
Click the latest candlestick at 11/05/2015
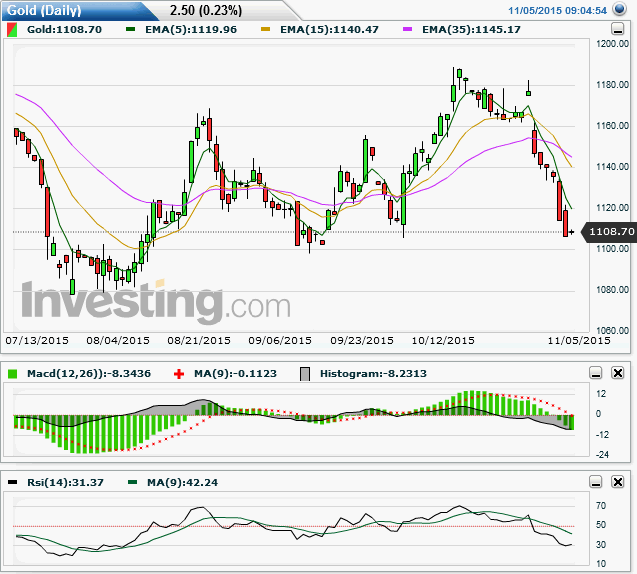(x=572, y=232)
